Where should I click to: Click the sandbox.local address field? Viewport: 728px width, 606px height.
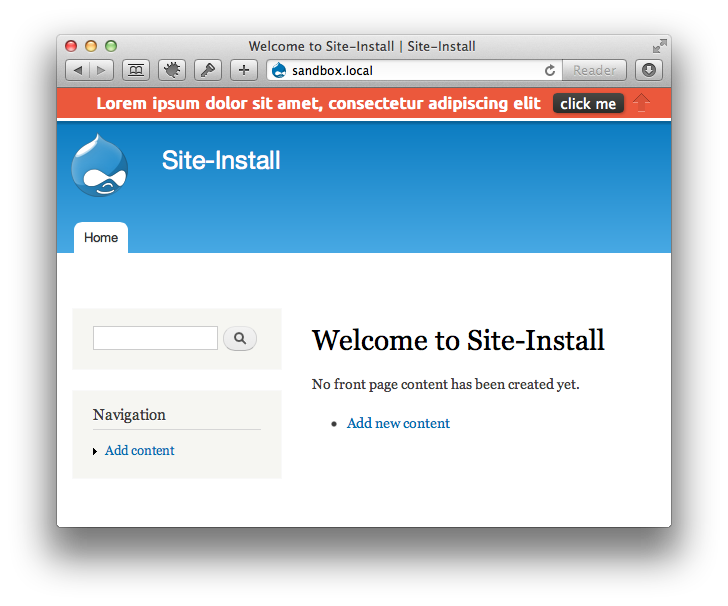[414, 71]
